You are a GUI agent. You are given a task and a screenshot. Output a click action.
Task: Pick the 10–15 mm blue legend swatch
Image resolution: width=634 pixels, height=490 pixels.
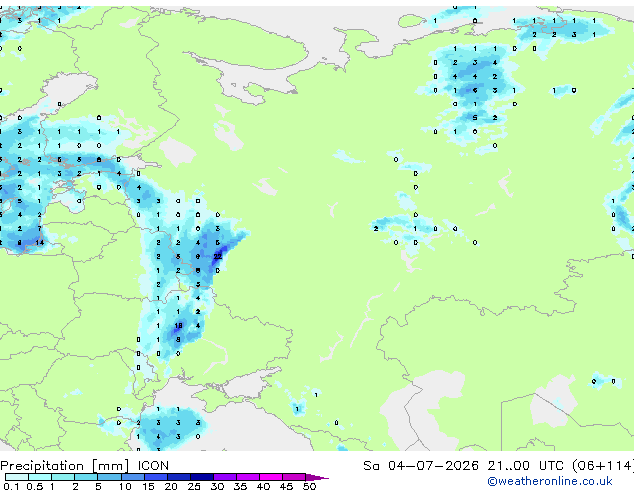click(132, 477)
